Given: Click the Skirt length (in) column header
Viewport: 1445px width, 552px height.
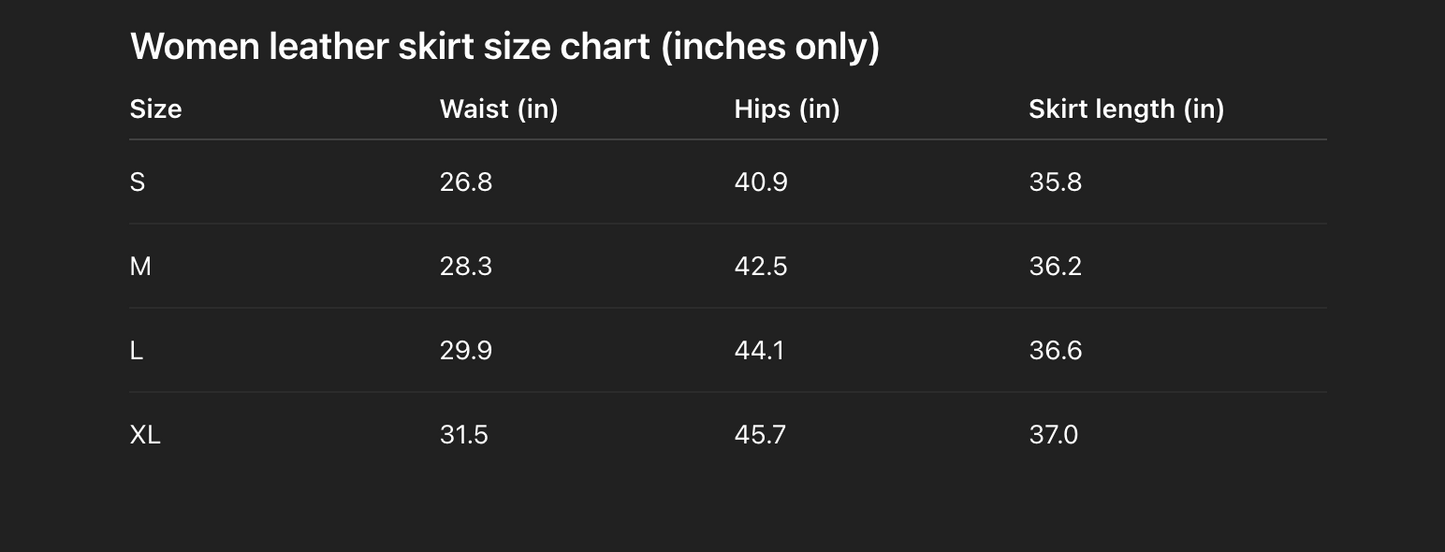Looking at the screenshot, I should (x=1126, y=109).
